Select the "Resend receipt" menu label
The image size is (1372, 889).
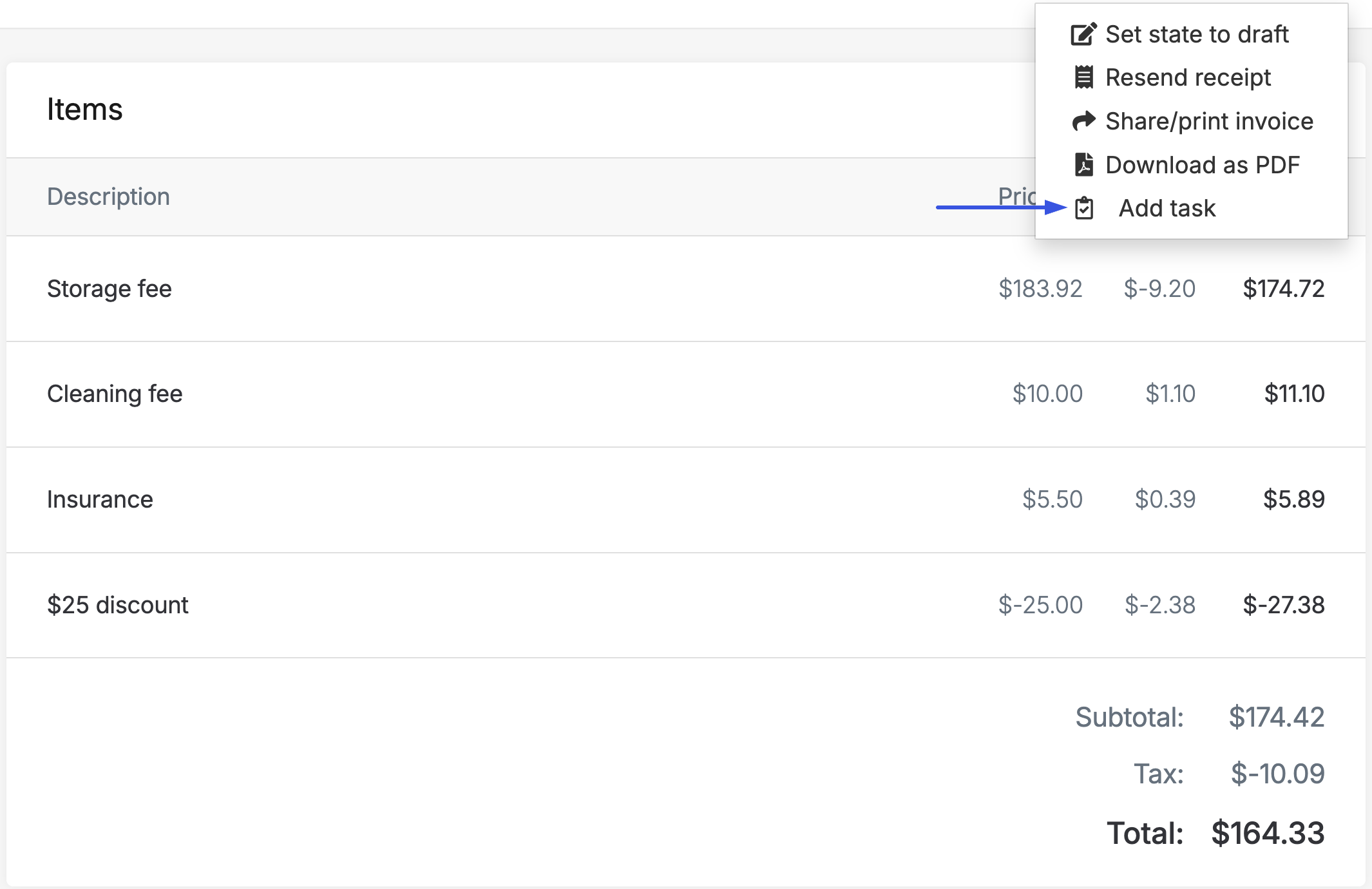(x=1188, y=77)
